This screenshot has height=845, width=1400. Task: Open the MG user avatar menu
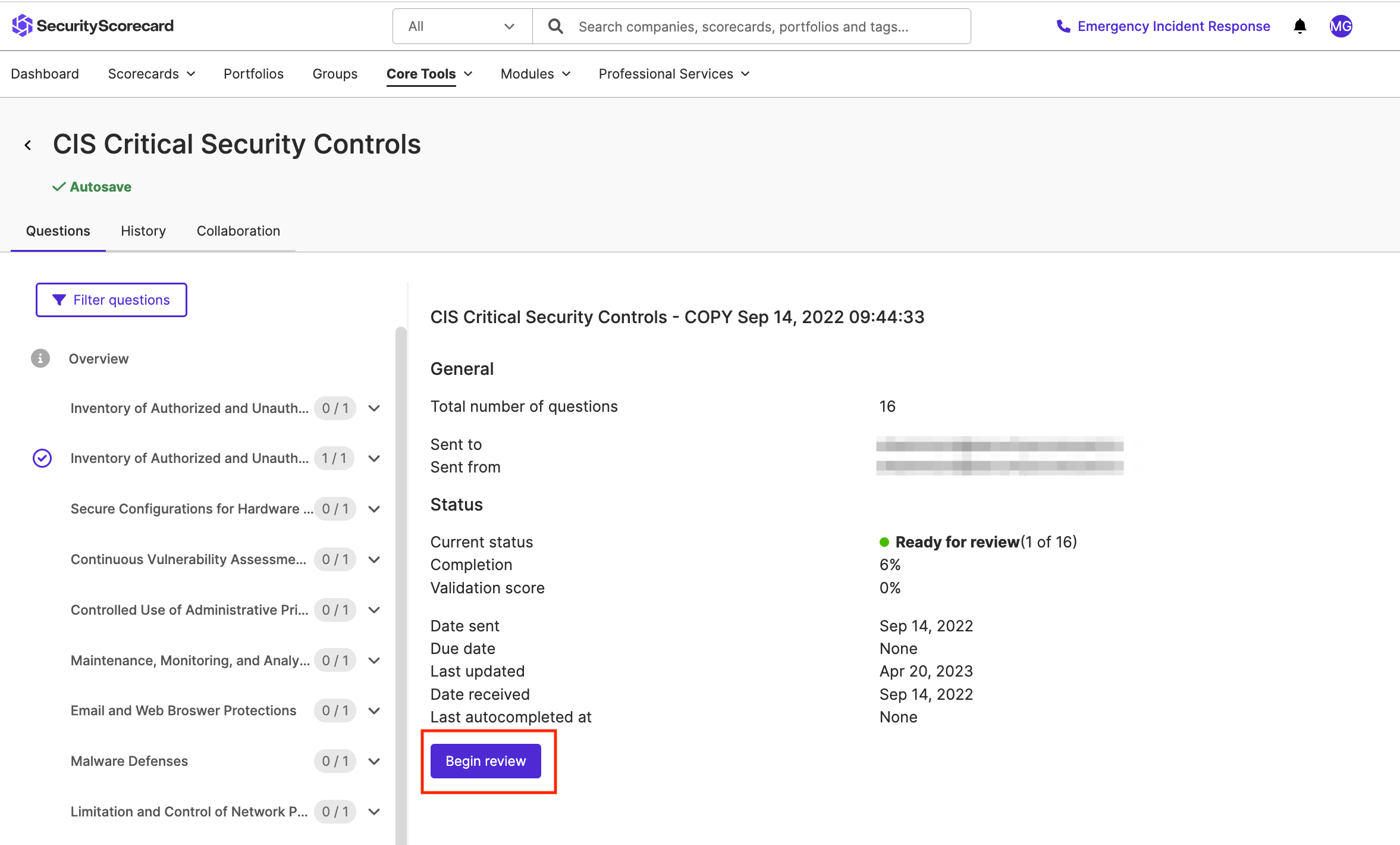(1341, 26)
